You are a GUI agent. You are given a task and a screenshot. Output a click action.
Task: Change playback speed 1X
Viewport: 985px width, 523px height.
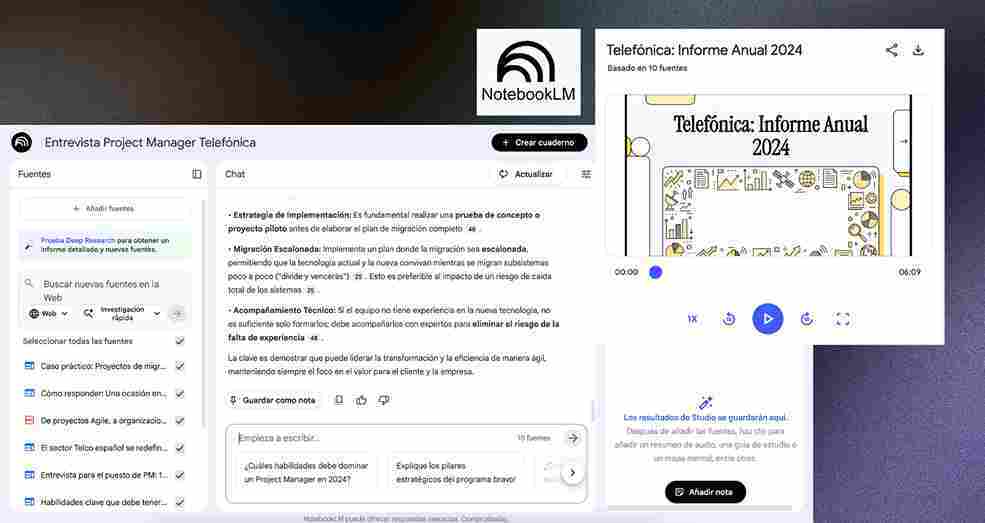[692, 319]
